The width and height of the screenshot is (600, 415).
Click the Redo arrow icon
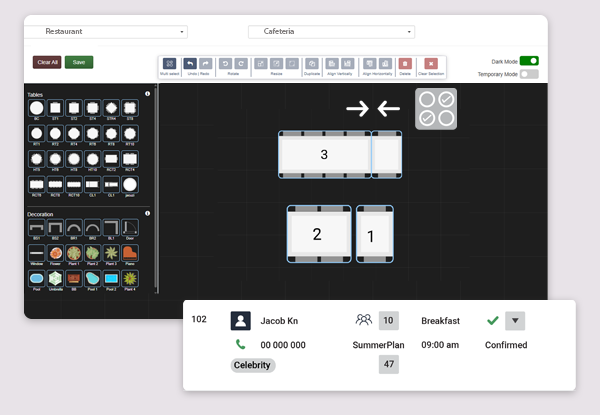(206, 63)
